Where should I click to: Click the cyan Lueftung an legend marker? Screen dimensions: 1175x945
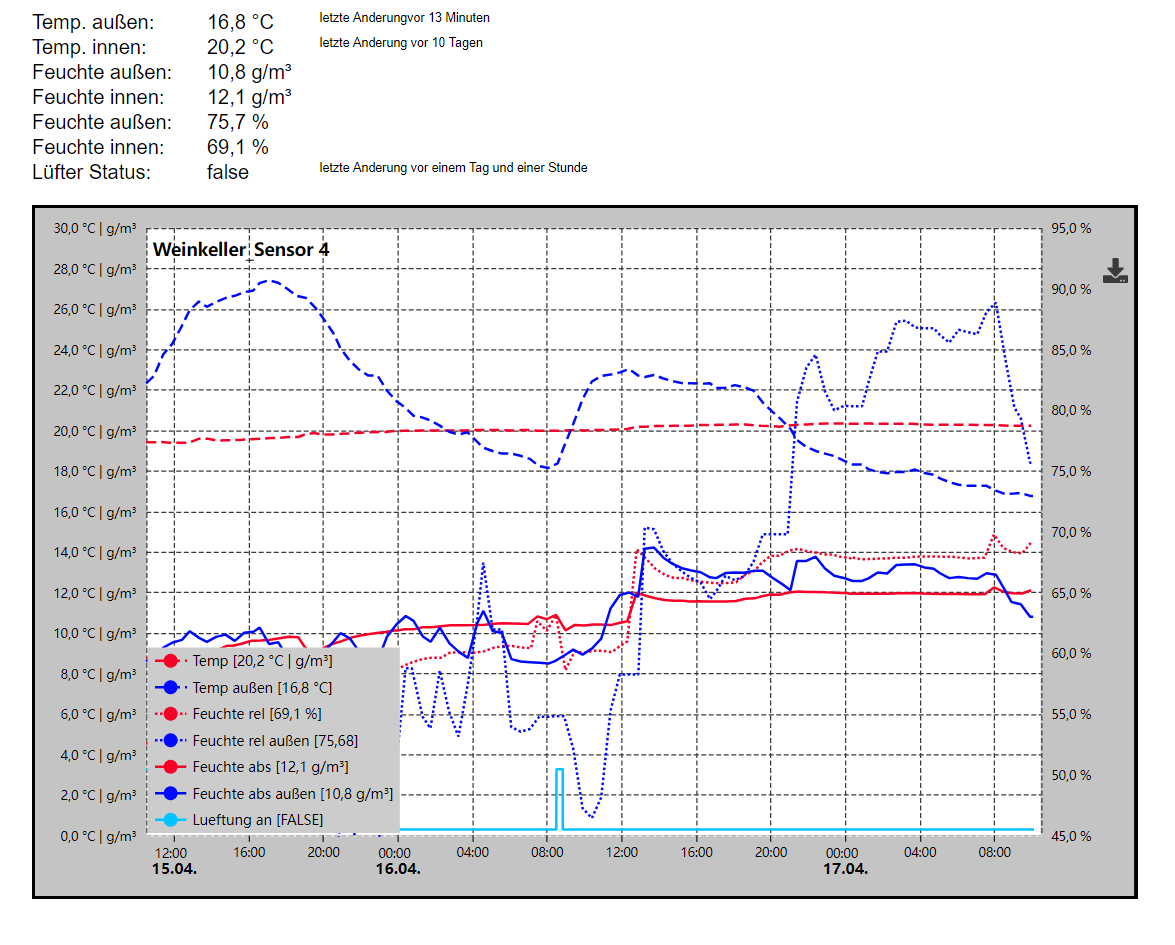tap(170, 820)
